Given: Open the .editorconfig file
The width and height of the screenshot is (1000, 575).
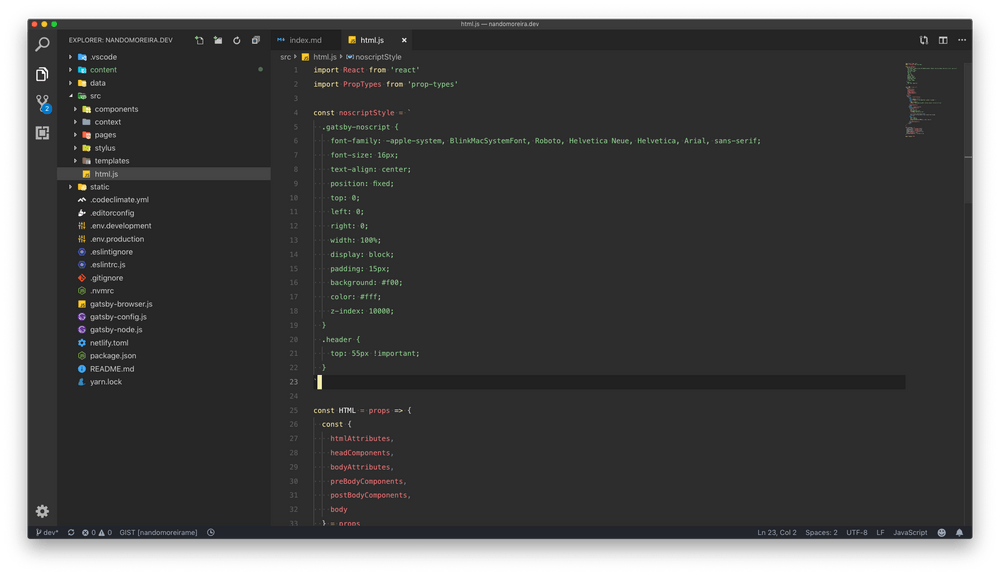Looking at the screenshot, I should click(x=112, y=213).
